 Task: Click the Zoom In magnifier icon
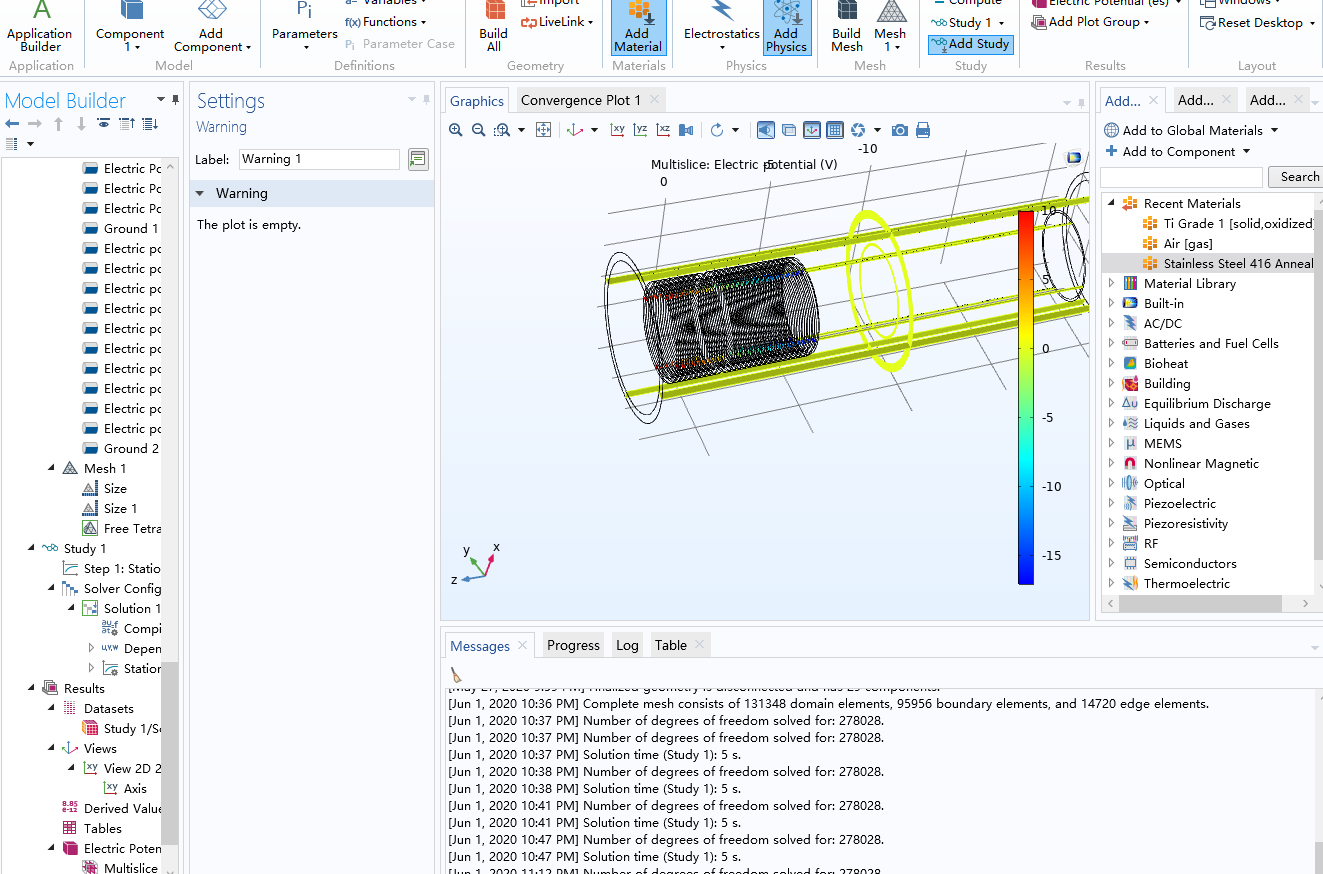(x=456, y=130)
